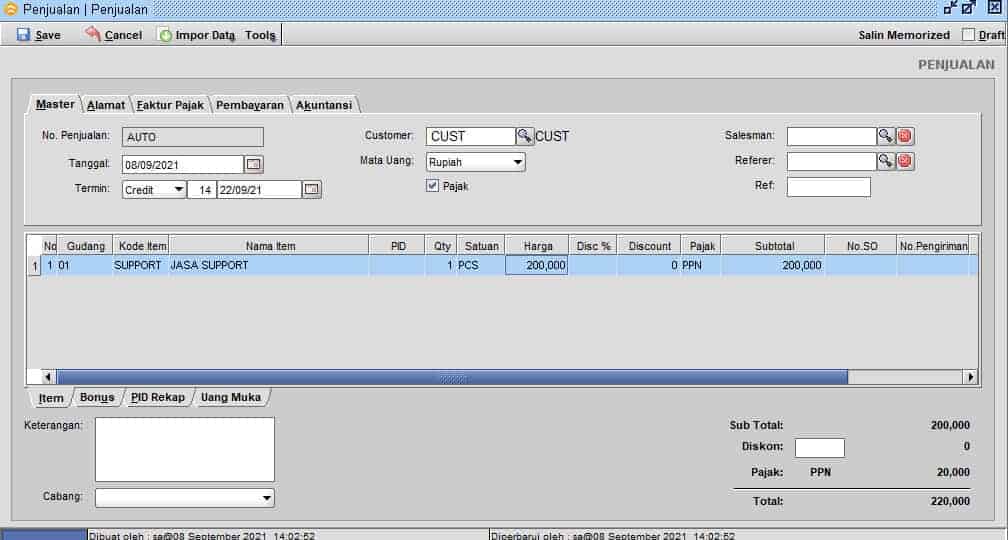Click Salesman search magnifier icon
The height and width of the screenshot is (540, 1008).
[886, 136]
